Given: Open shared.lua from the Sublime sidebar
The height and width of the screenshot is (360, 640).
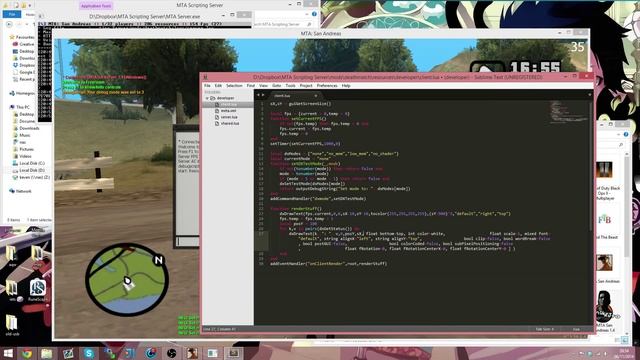Looking at the screenshot, I should (x=230, y=123).
